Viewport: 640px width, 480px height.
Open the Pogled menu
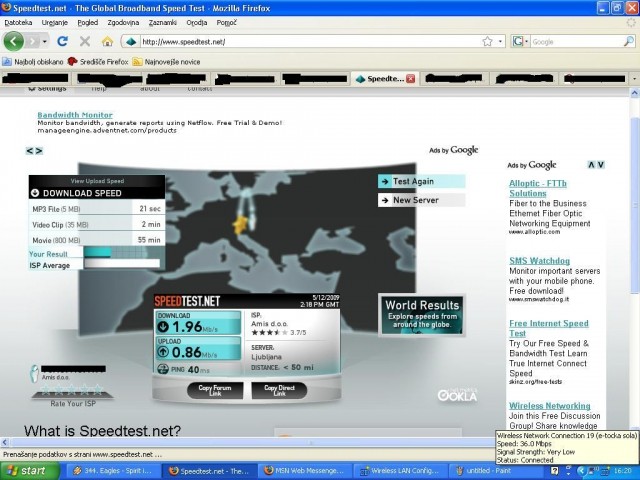(x=88, y=22)
